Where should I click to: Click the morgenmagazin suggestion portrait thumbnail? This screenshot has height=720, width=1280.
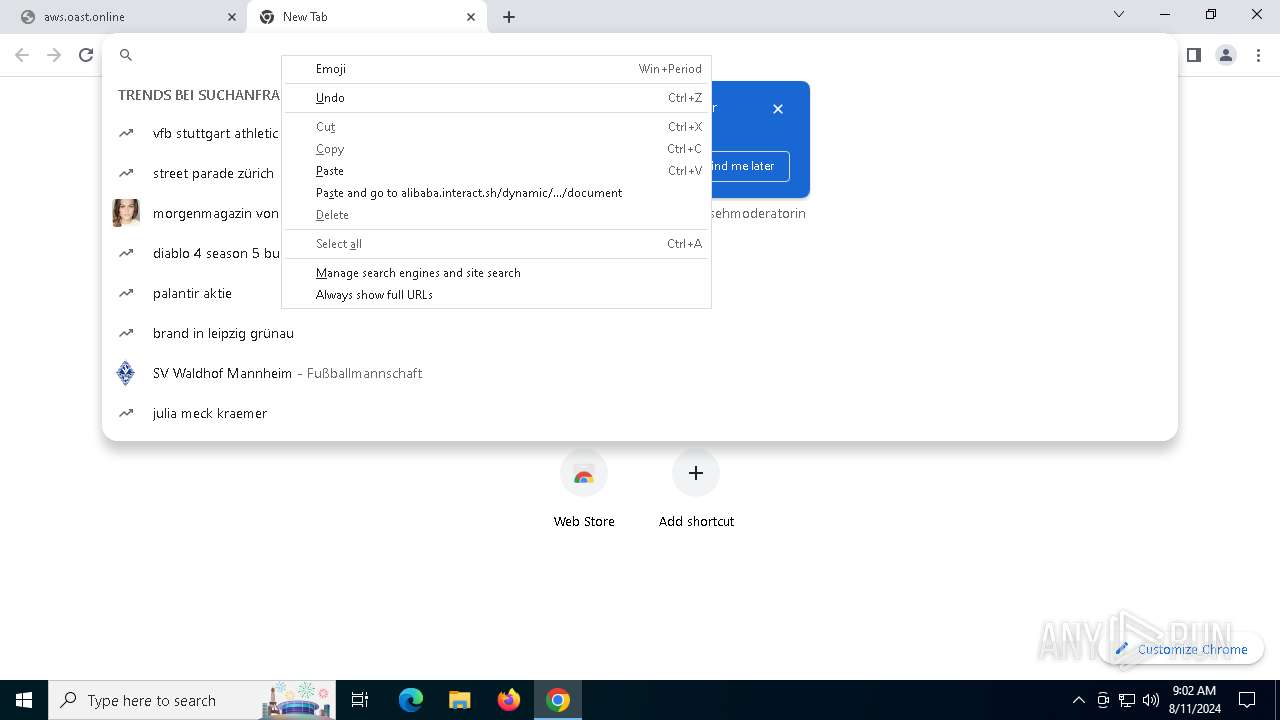coord(126,213)
